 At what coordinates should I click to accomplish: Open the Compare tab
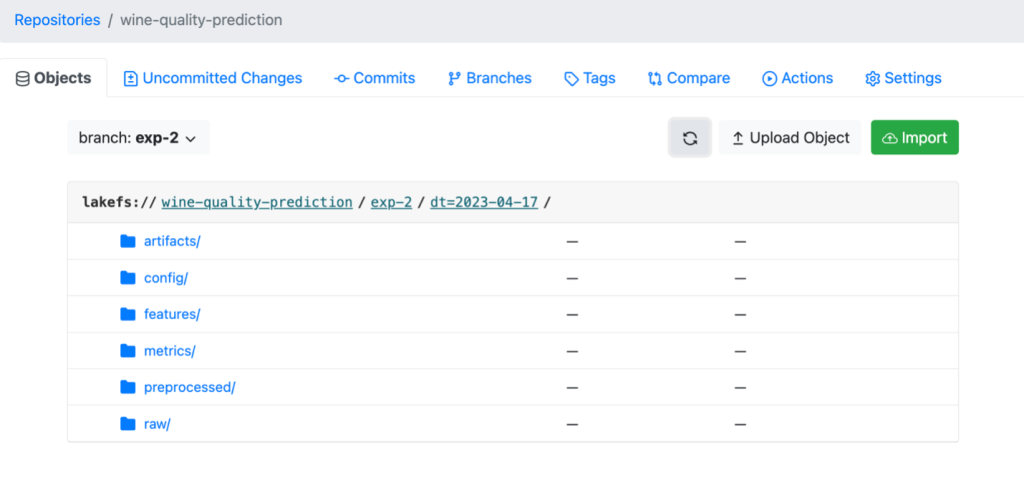[x=689, y=78]
